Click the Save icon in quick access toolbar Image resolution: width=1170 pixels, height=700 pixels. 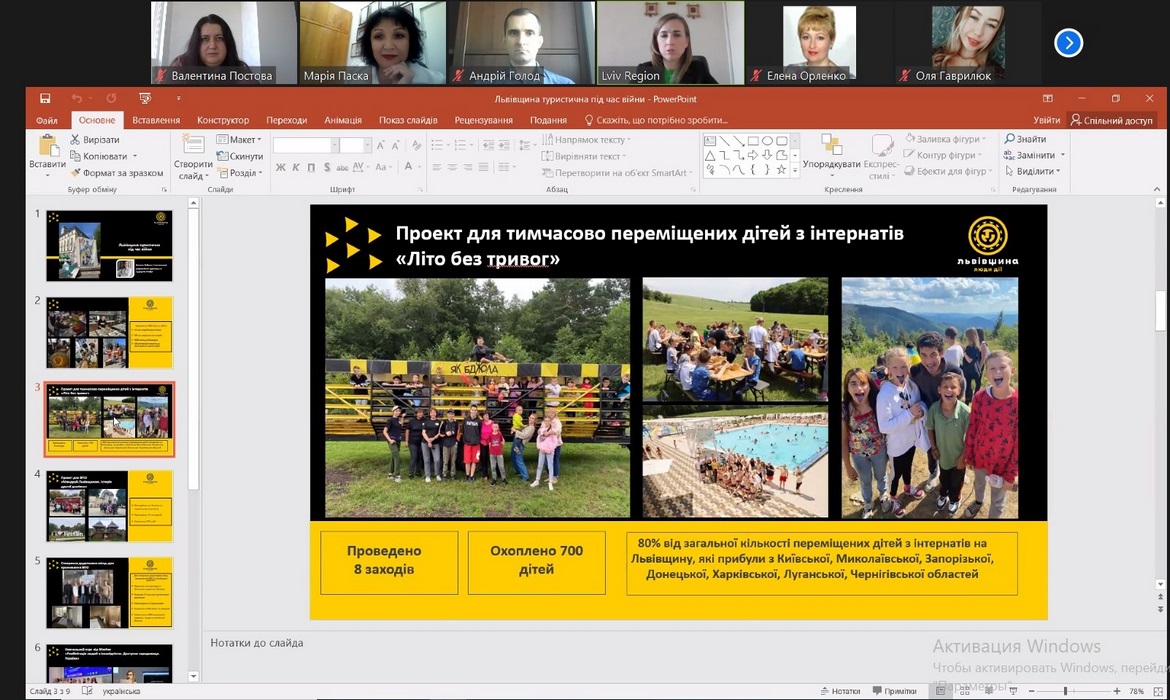(x=45, y=98)
